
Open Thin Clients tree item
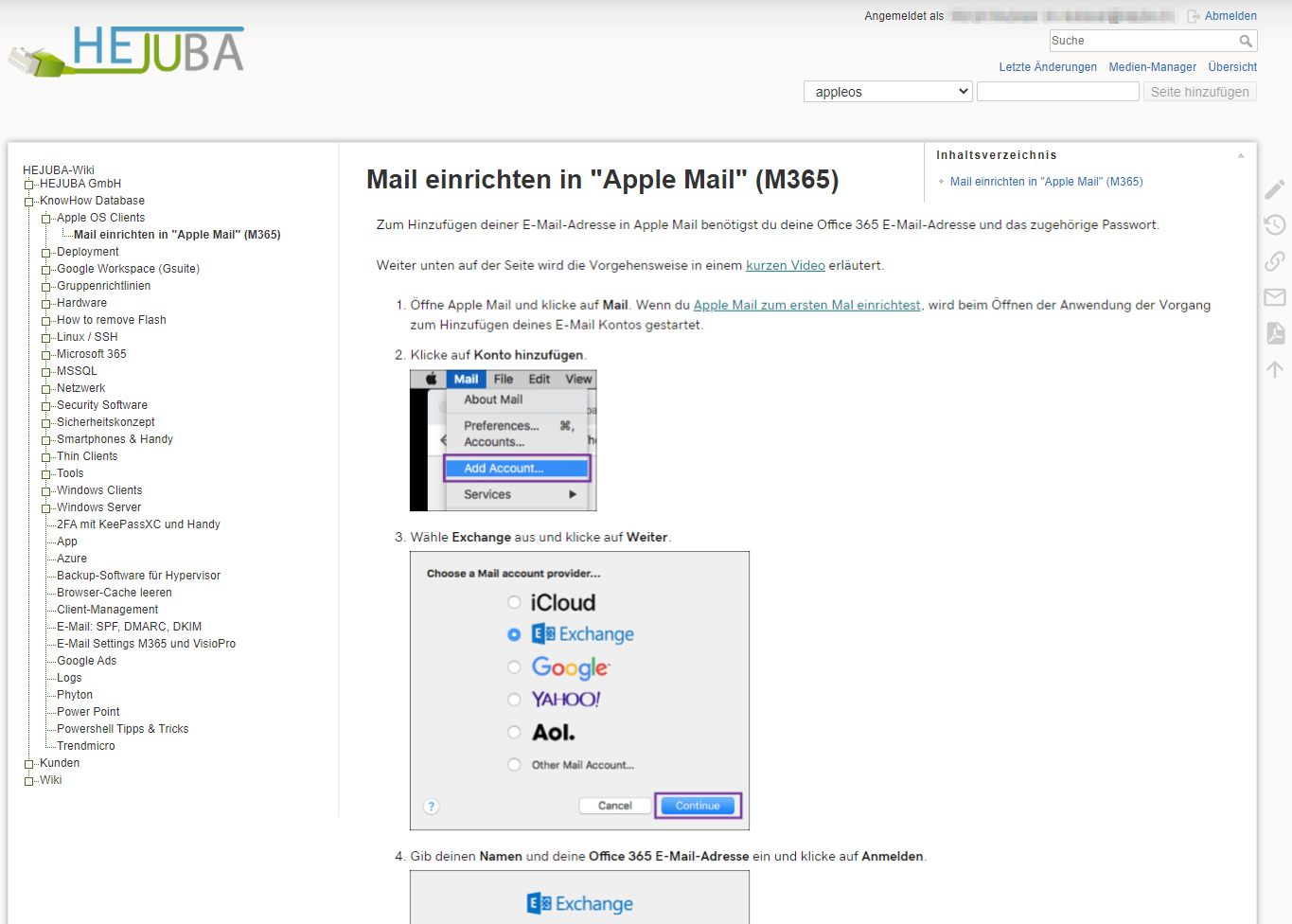(87, 456)
